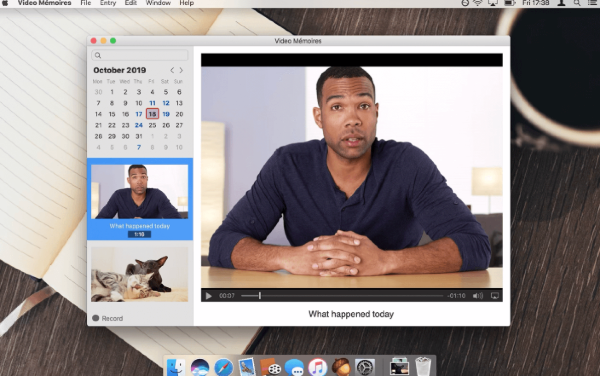Open the Video Mémoires application menu
Image resolution: width=600 pixels, height=376 pixels.
click(x=44, y=3)
